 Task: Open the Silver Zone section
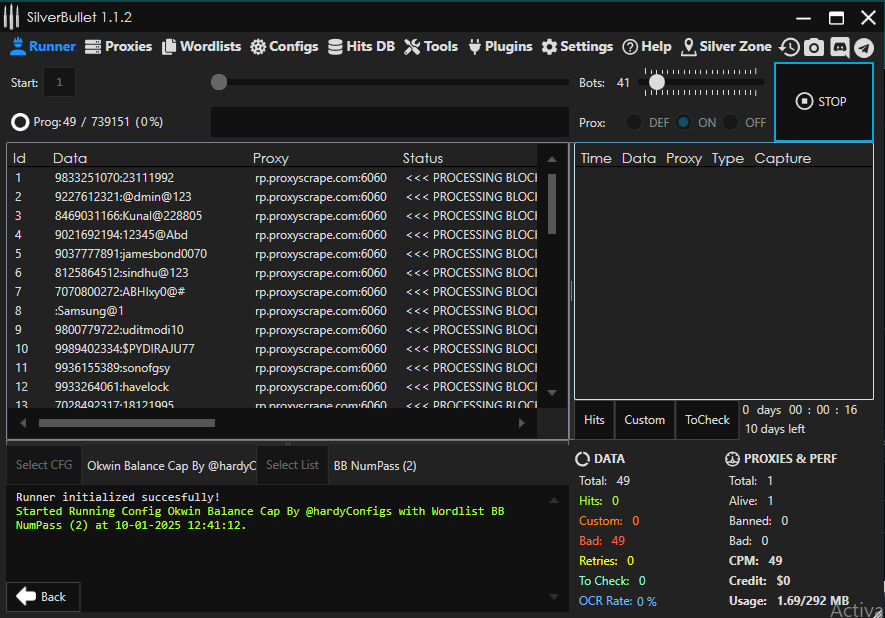click(726, 46)
